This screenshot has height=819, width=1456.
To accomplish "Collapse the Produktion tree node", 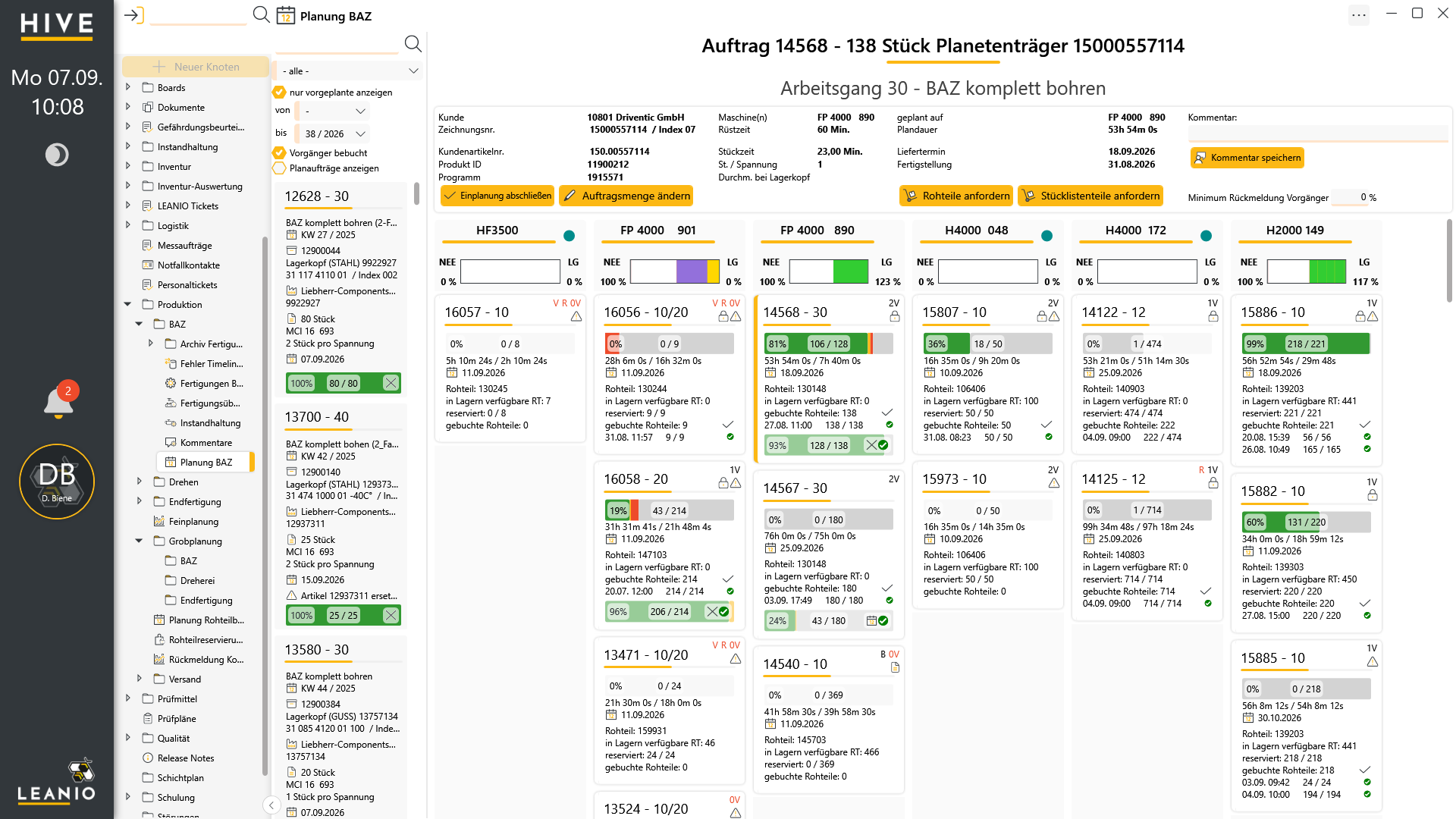I will pos(127,304).
